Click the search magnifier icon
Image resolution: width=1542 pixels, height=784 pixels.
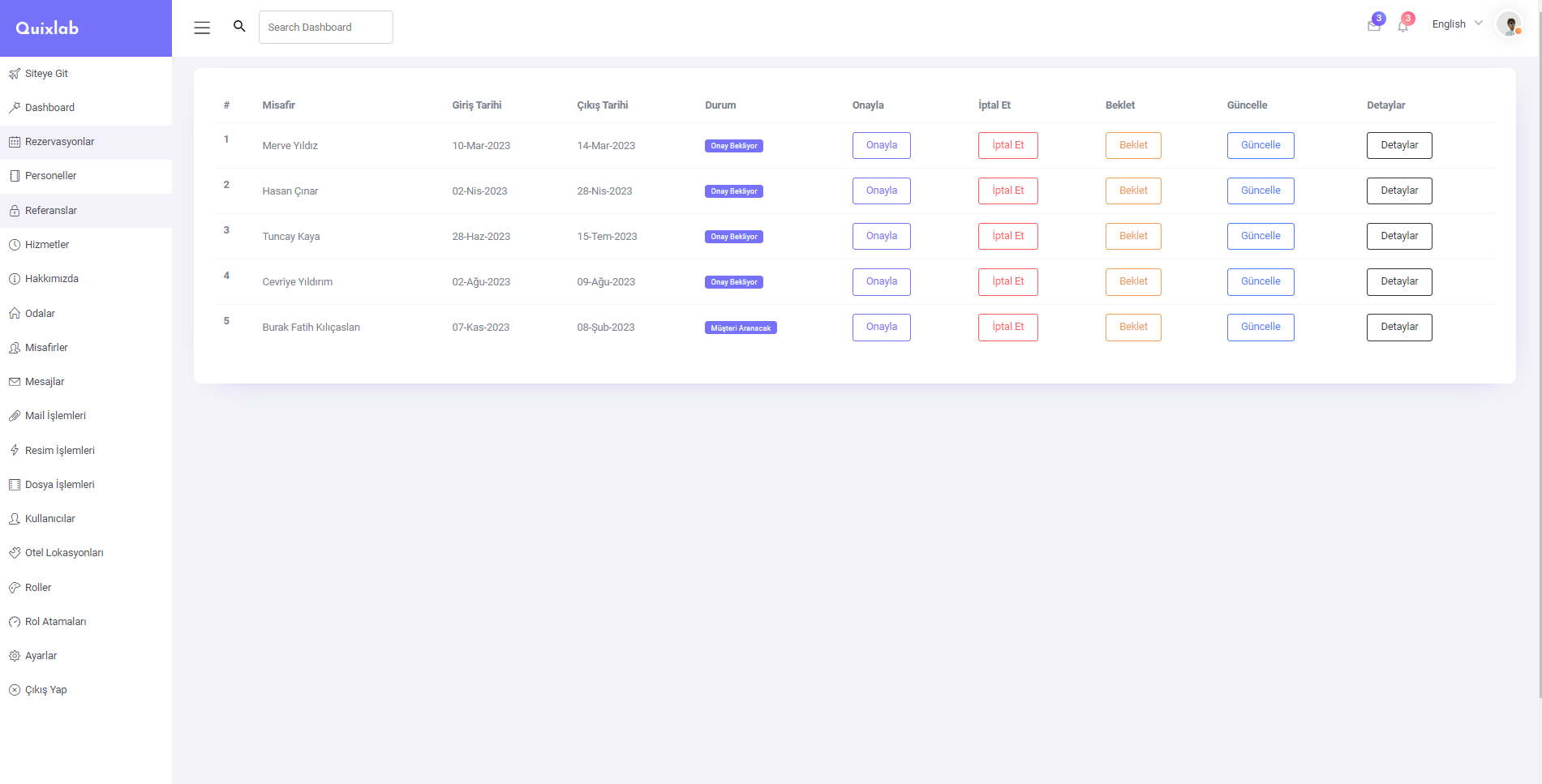coord(239,27)
